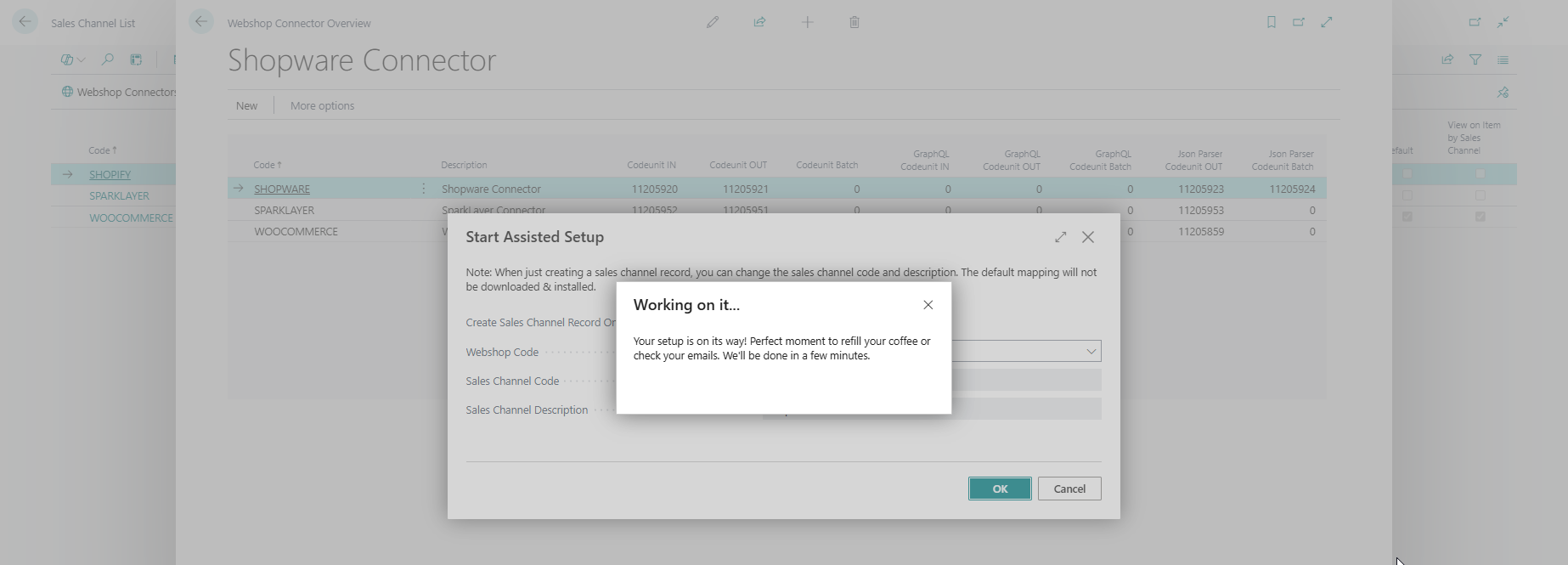This screenshot has height=565, width=1568.
Task: Expand Webshop Connector Overview page to full width
Action: click(1327, 22)
